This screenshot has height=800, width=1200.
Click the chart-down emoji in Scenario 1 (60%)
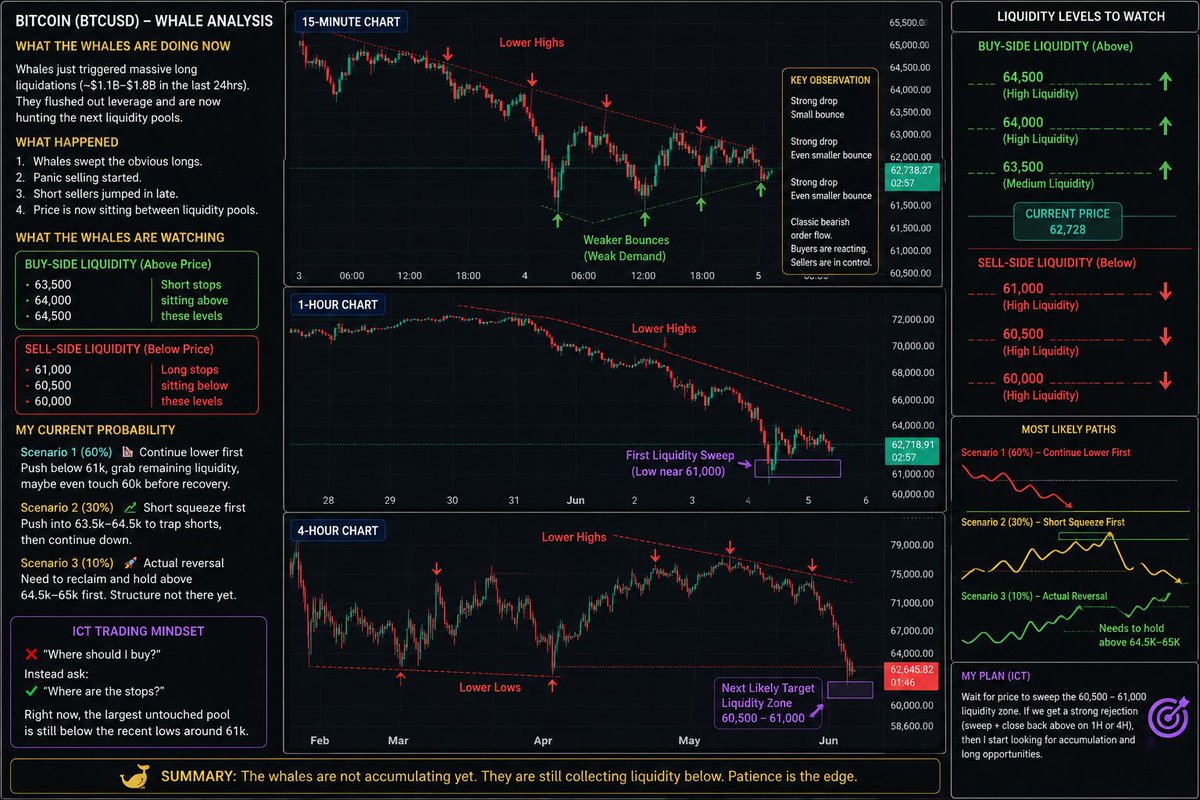coord(127,452)
